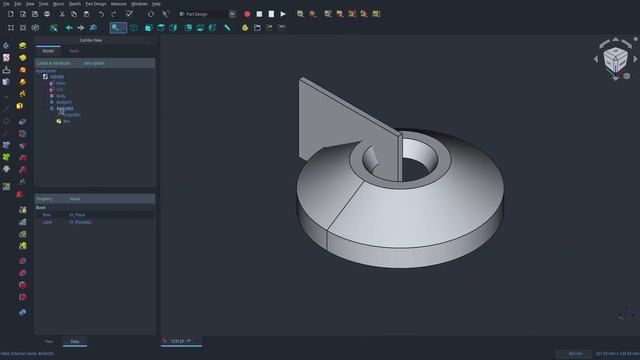Go forward with the right arrow icon
640x360 pixels.
coord(81,28)
